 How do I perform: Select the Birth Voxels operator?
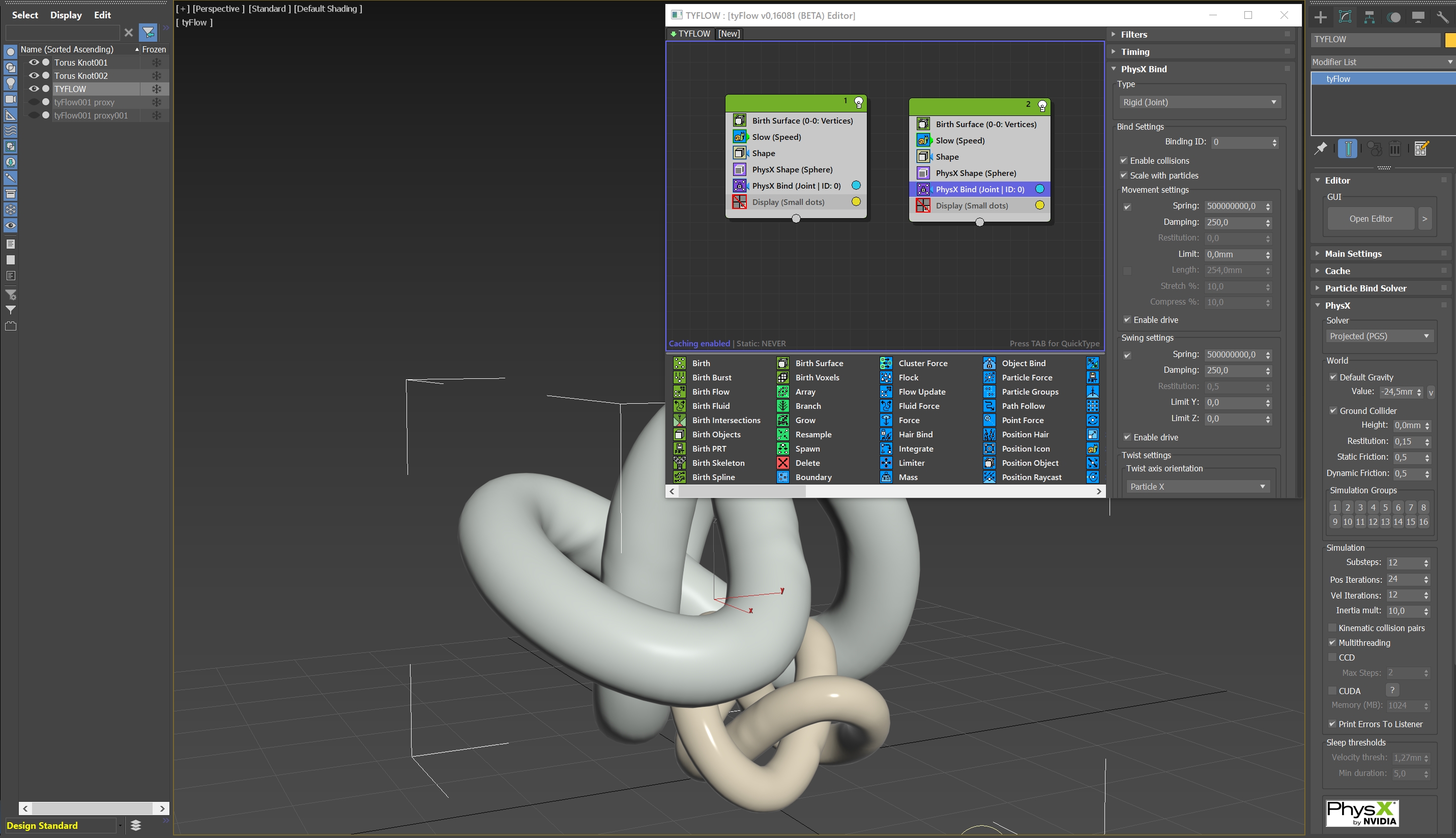point(817,378)
